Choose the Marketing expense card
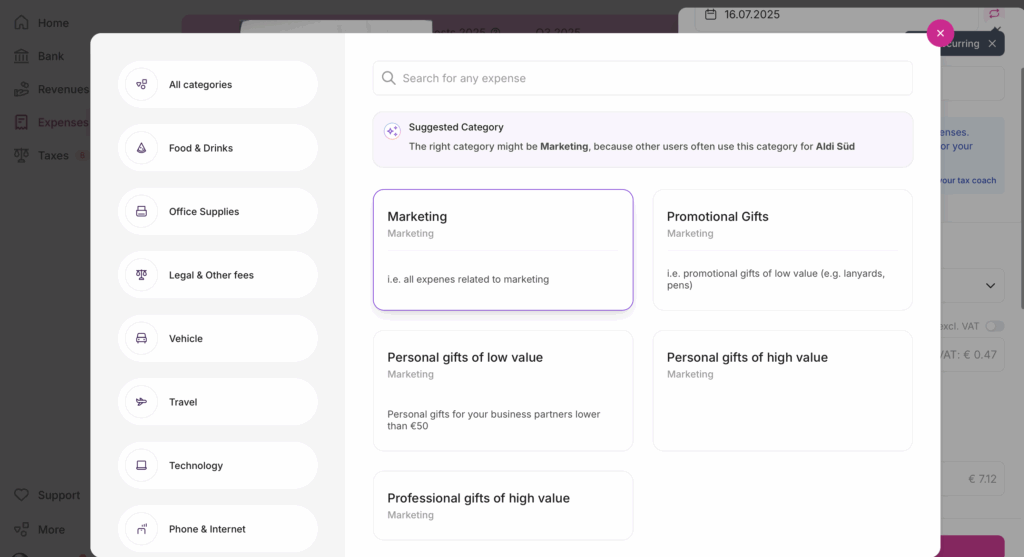Image resolution: width=1024 pixels, height=557 pixels. click(x=503, y=249)
